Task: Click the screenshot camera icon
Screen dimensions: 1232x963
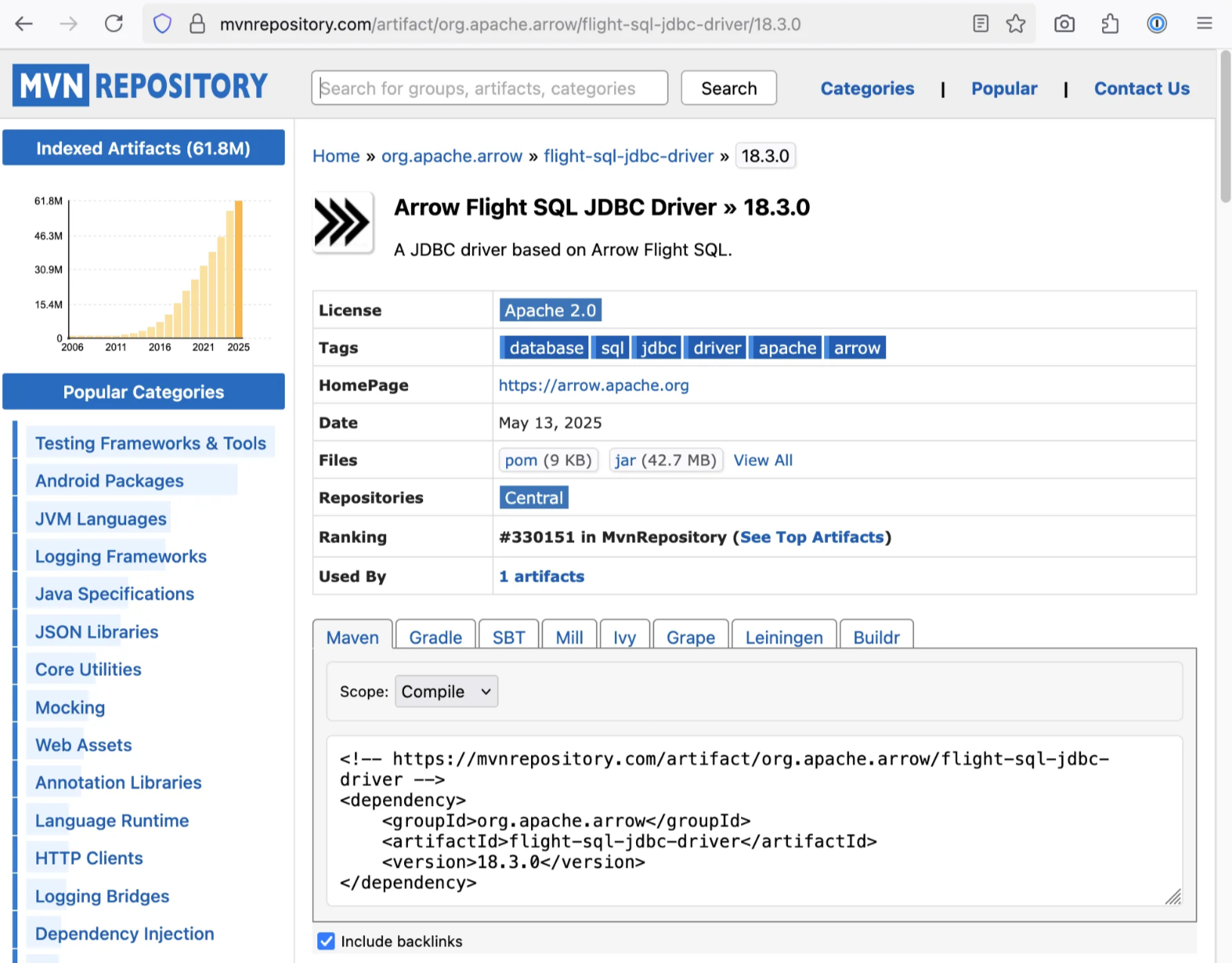Action: [x=1064, y=24]
